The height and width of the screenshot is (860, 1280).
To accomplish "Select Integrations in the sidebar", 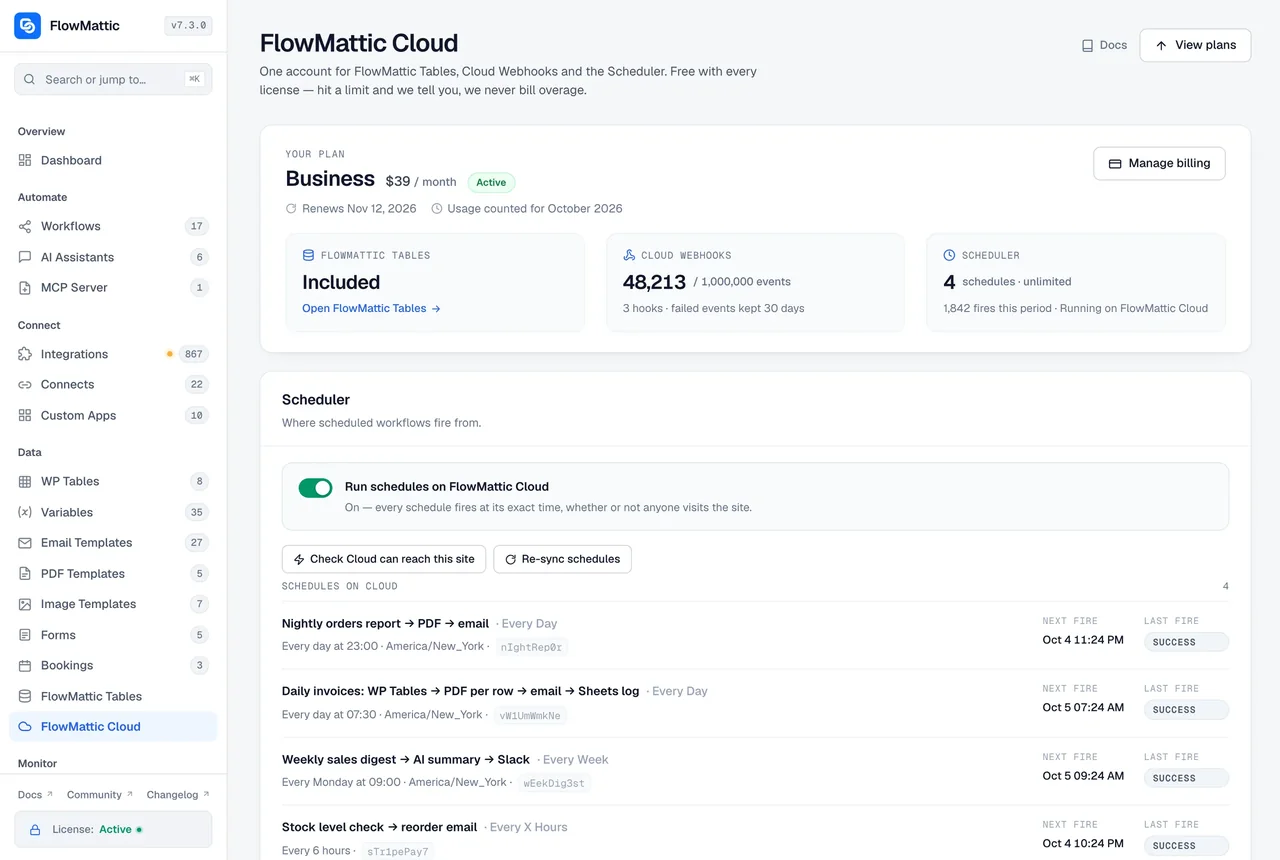I will [113, 354].
